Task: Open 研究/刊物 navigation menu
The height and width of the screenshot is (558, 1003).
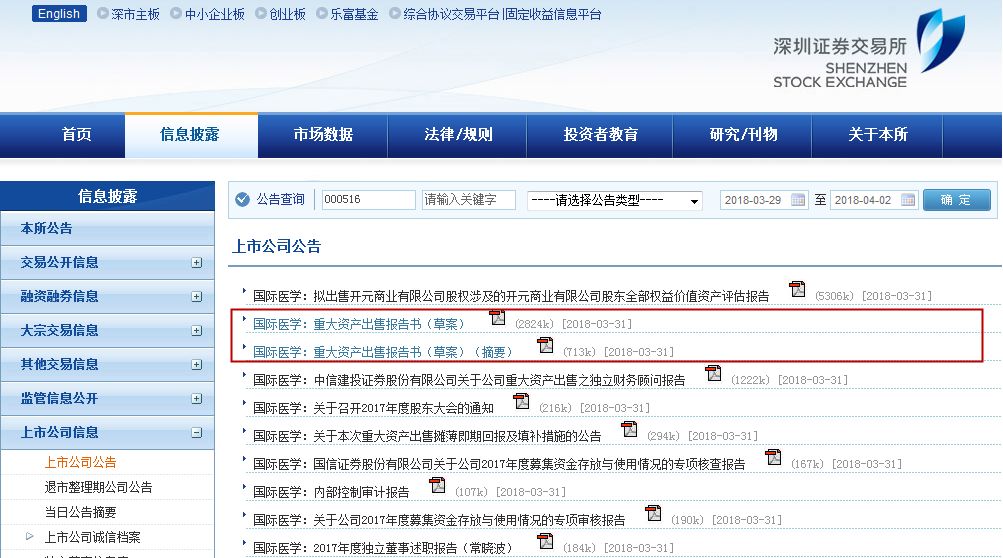Action: [x=743, y=134]
